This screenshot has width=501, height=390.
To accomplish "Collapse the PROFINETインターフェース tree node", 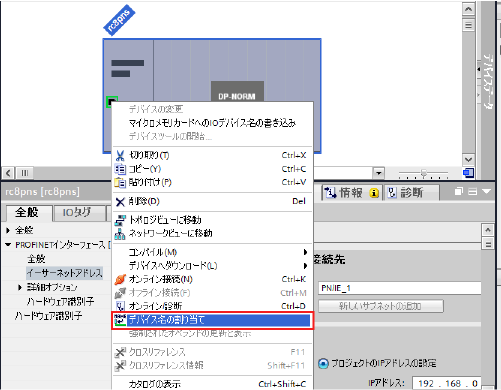I will click(8, 245).
